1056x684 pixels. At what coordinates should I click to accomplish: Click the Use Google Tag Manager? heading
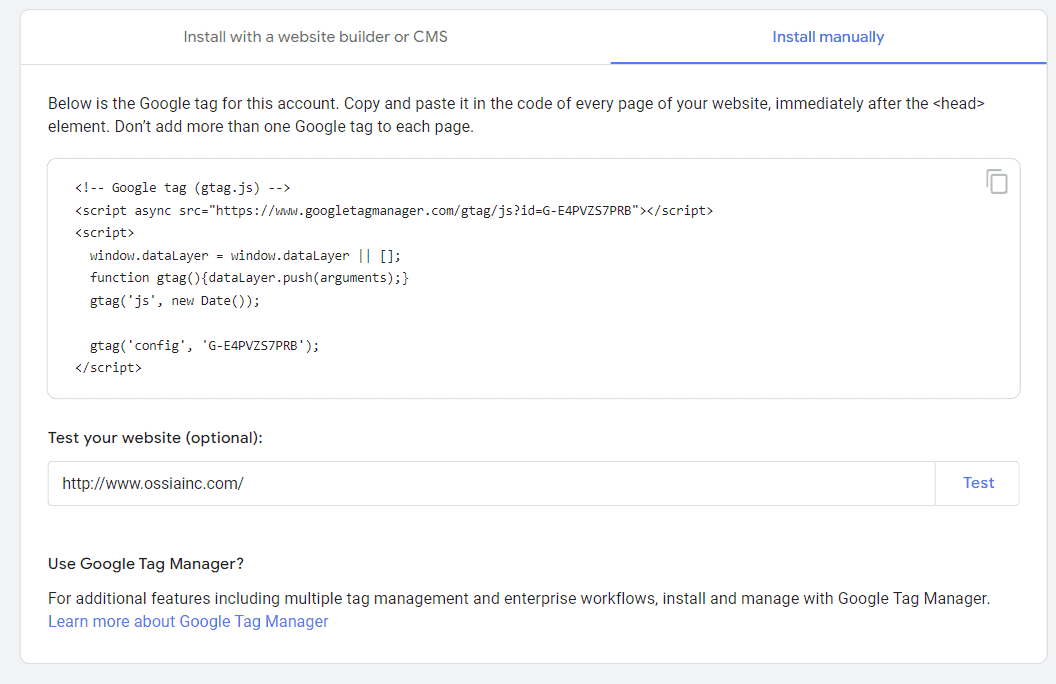pos(145,563)
